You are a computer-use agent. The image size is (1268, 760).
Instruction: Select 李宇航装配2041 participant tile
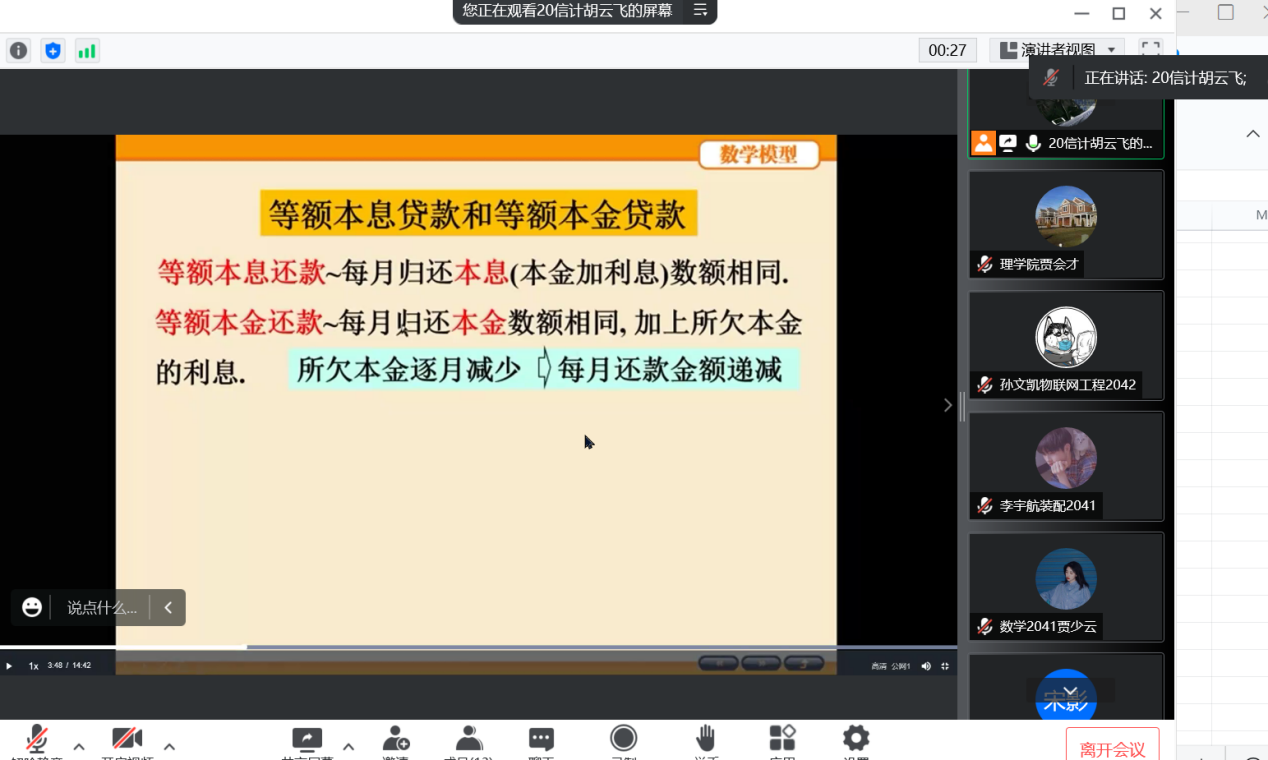(1066, 467)
